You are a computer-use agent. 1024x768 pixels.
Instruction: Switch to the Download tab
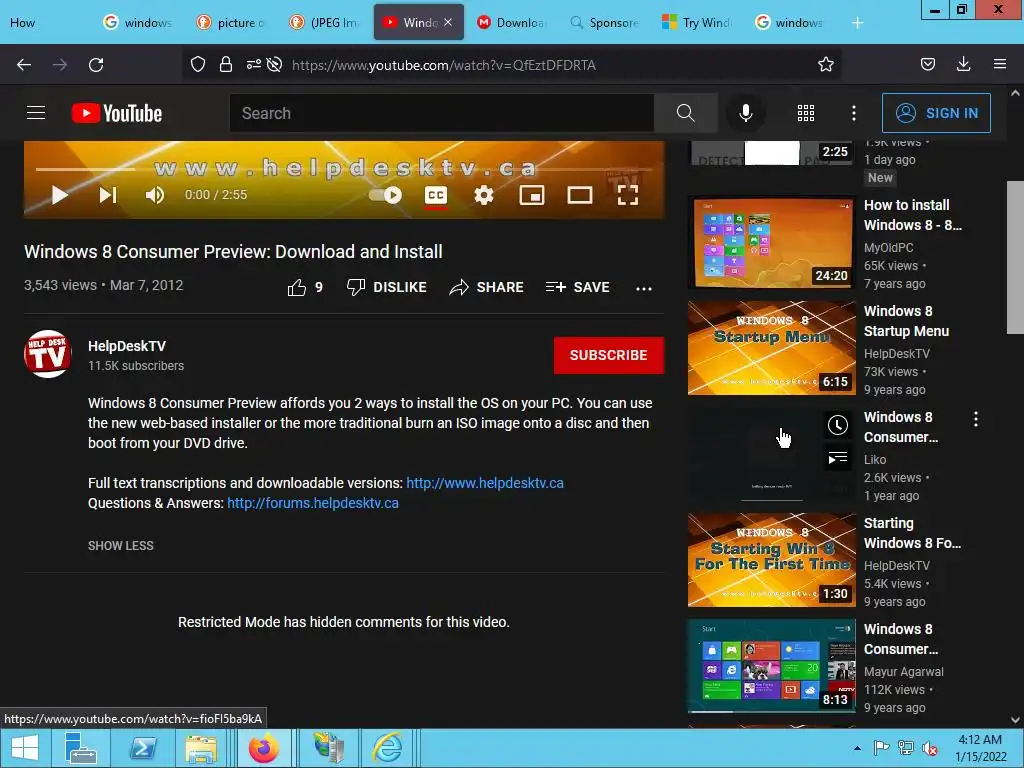coord(512,23)
